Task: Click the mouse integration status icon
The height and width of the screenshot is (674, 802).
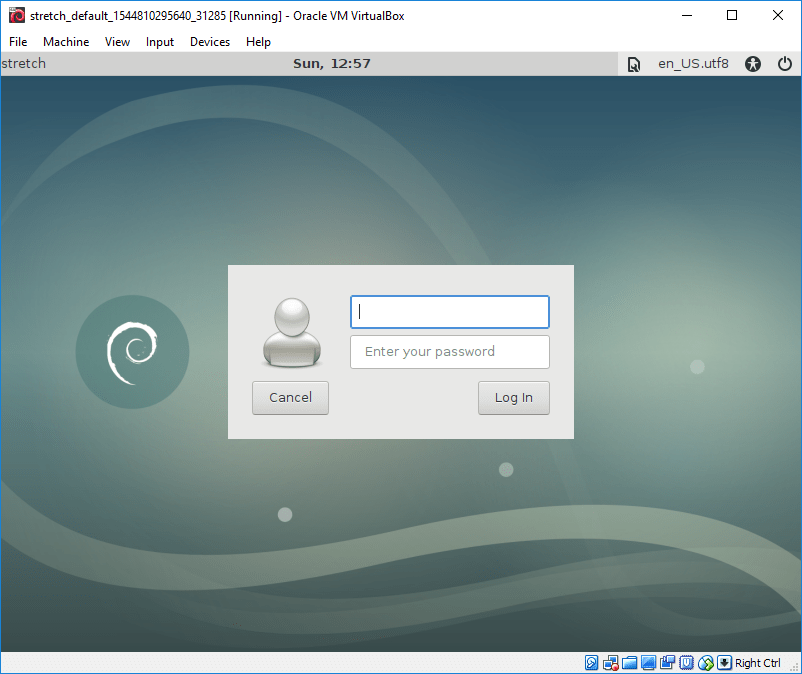Action: (705, 662)
